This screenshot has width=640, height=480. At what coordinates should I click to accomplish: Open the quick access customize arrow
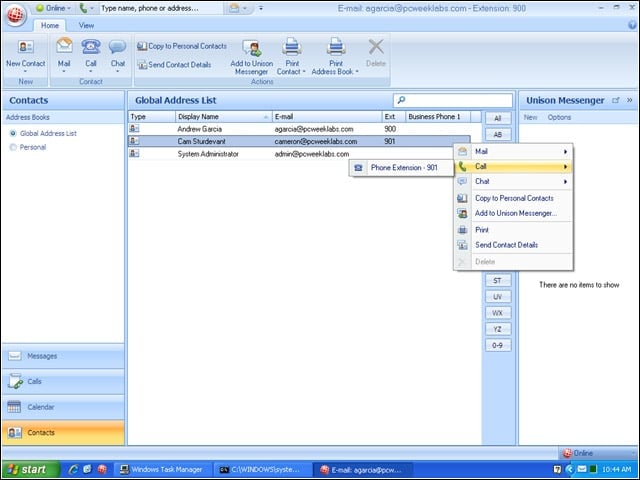(x=261, y=8)
